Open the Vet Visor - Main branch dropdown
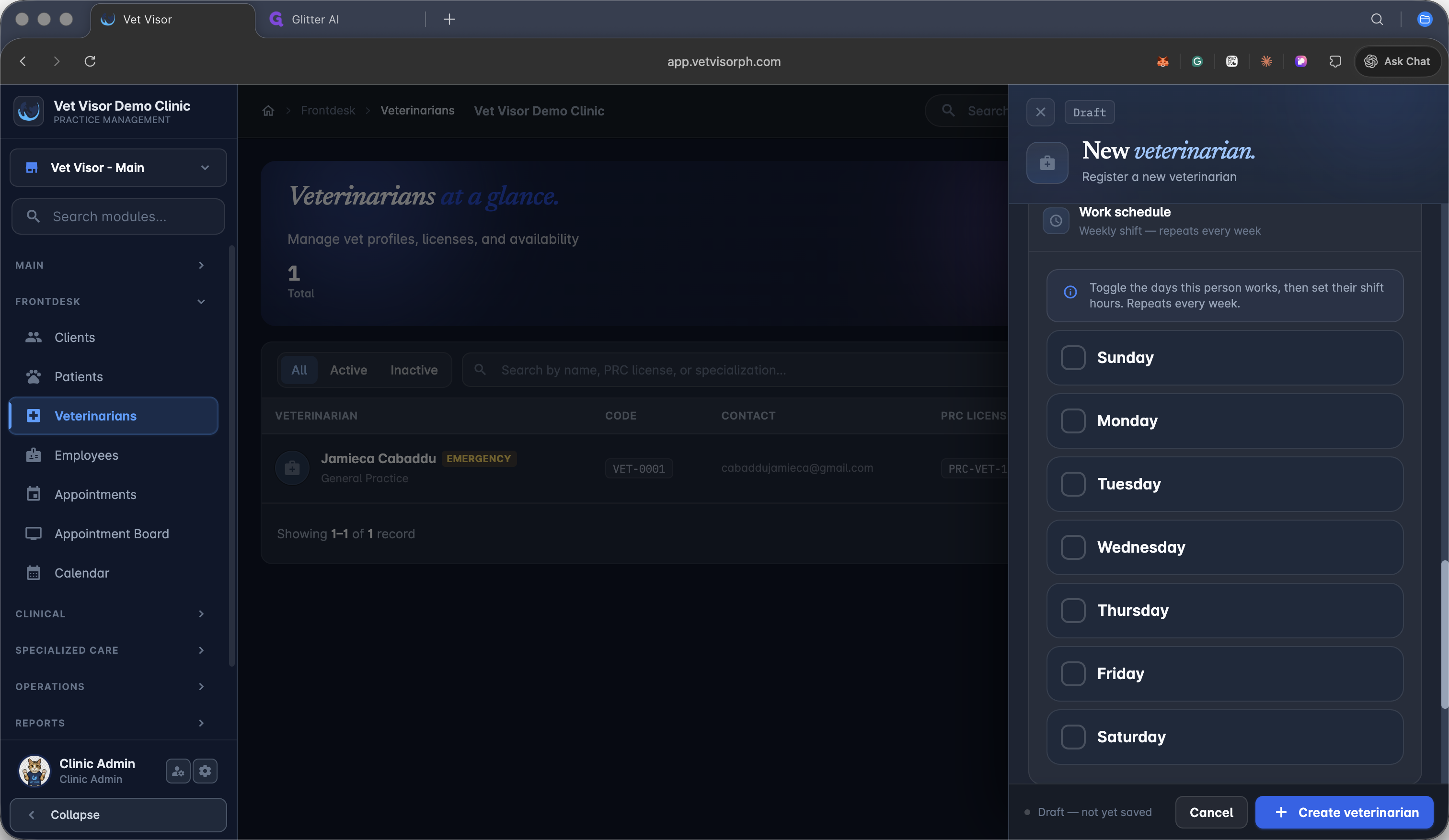This screenshot has width=1449, height=840. (118, 168)
